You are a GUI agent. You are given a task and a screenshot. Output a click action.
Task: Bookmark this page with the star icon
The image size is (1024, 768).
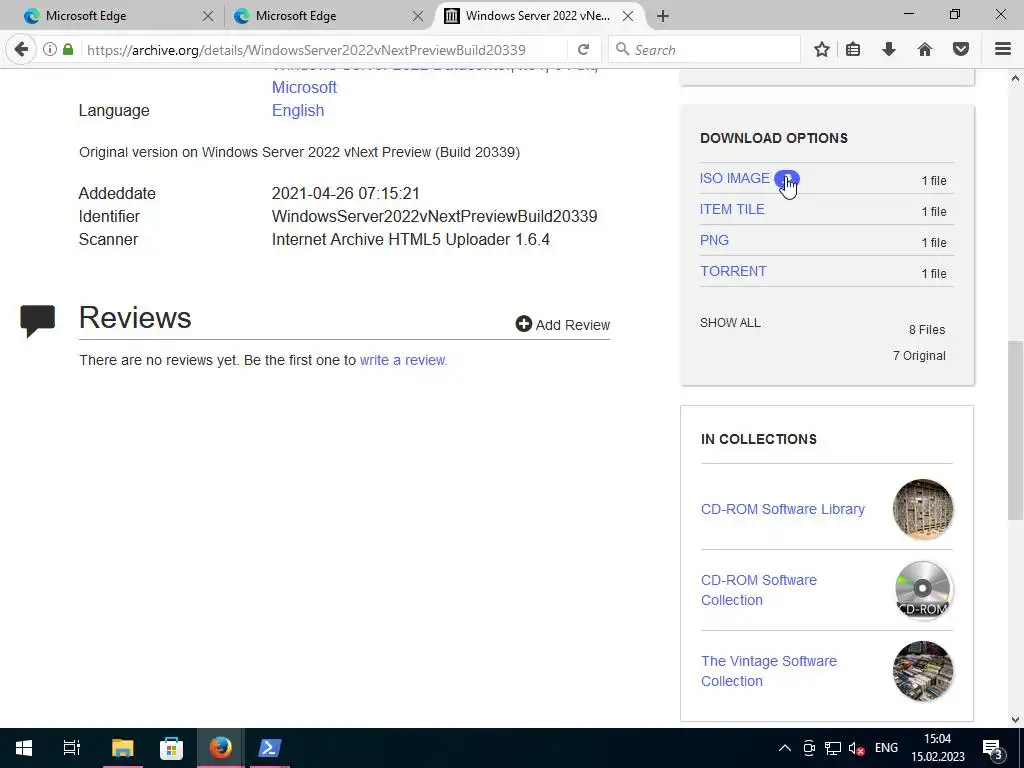point(822,50)
